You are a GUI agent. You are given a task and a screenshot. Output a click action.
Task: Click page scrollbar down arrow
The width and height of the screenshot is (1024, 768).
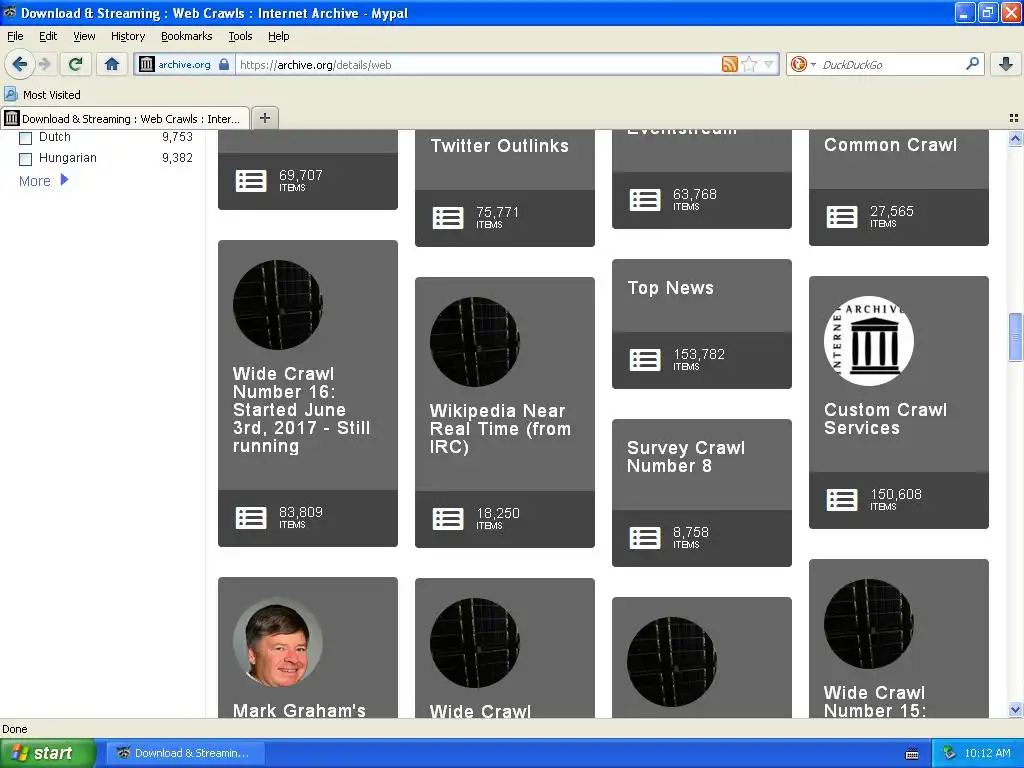pos(1015,710)
